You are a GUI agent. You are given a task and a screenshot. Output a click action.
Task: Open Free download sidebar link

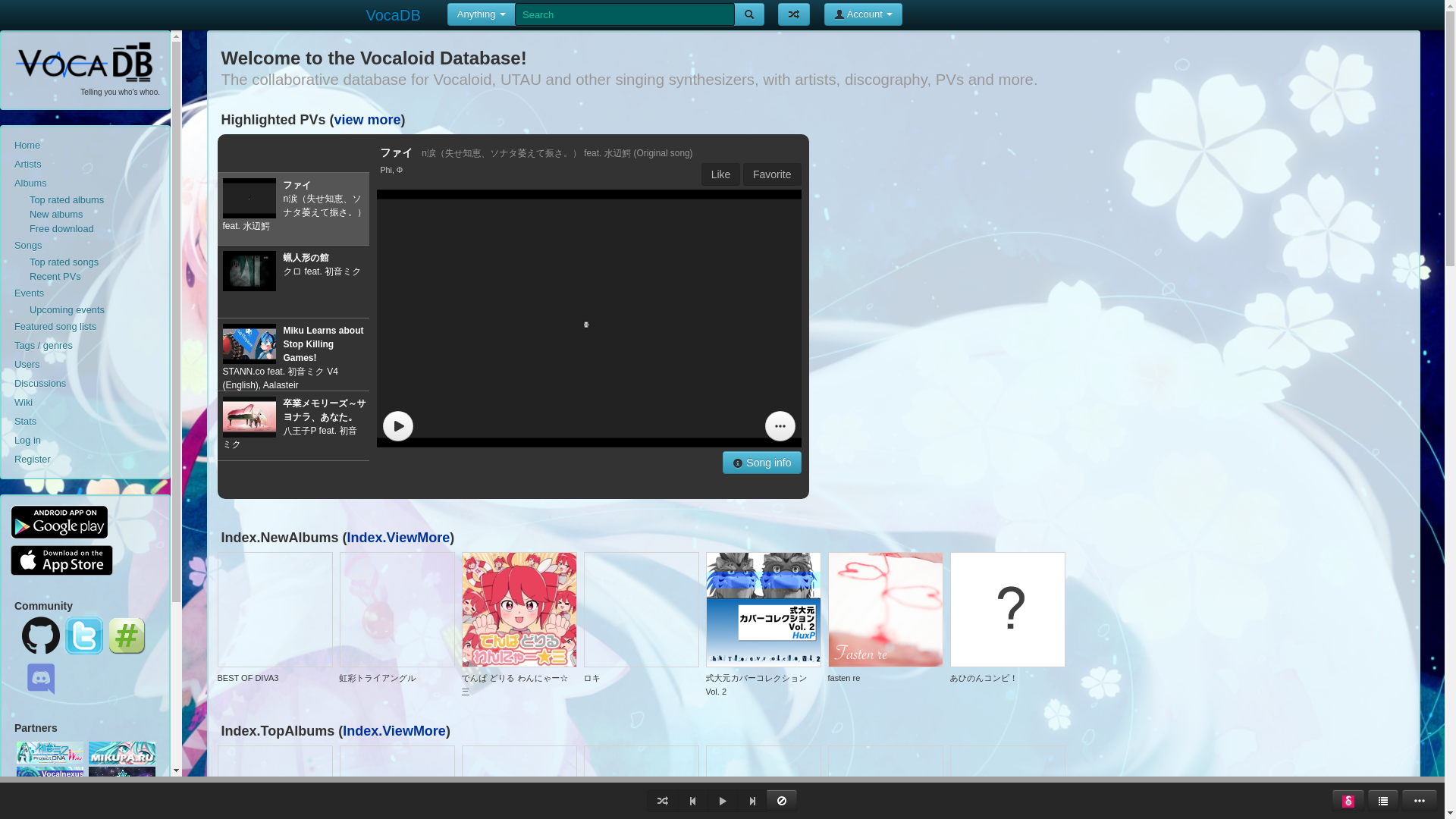61,229
